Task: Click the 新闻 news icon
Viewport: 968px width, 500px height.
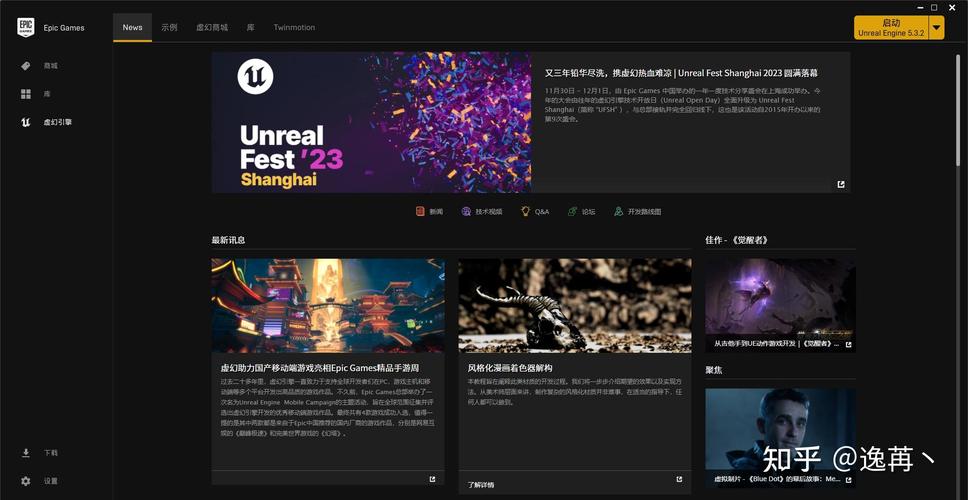Action: (420, 211)
